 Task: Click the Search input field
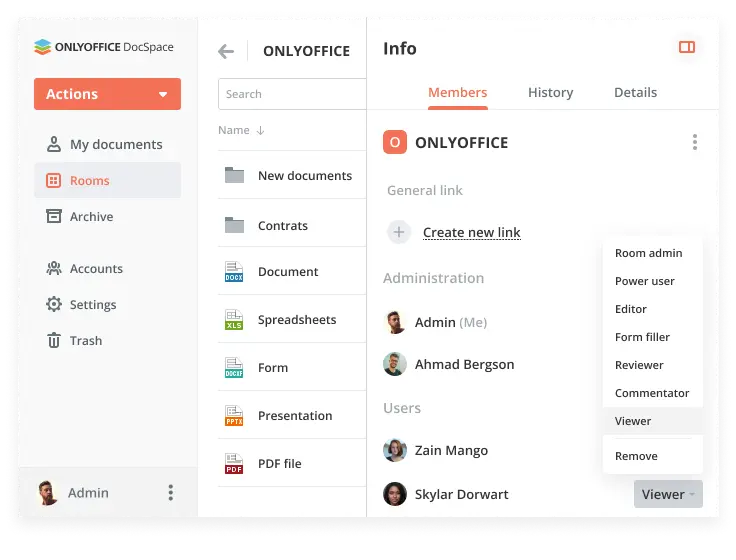292,94
